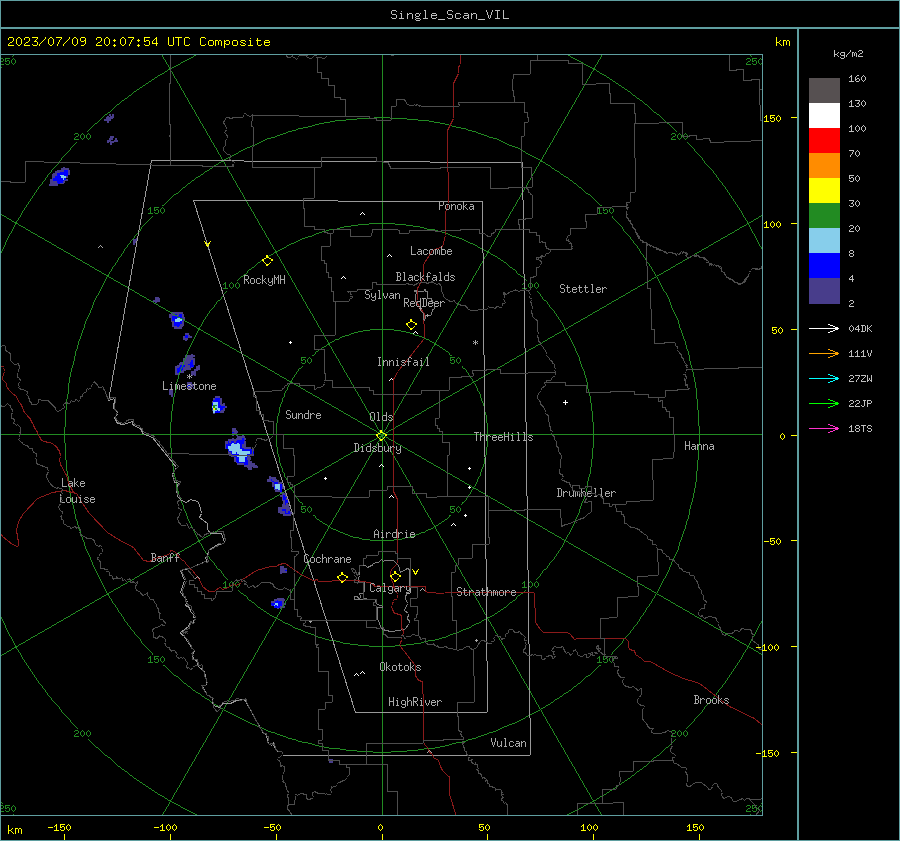Click the Hanna city label
Viewport: 900px width, 841px height.
pyautogui.click(x=699, y=446)
